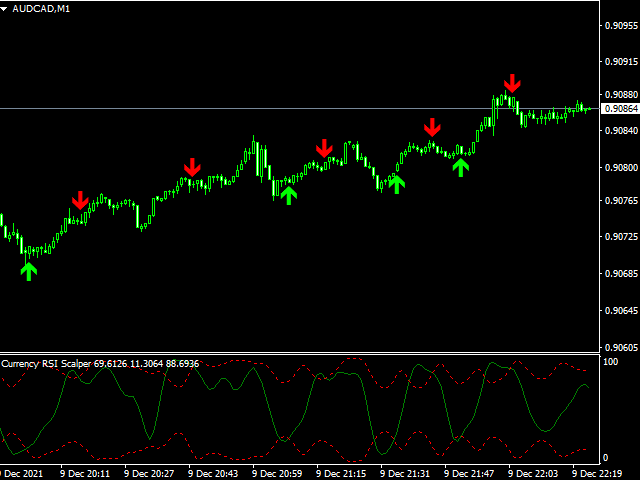Viewport: 640px width, 480px height.
Task: Click the 100 level on the indicator scale
Action: (x=610, y=359)
